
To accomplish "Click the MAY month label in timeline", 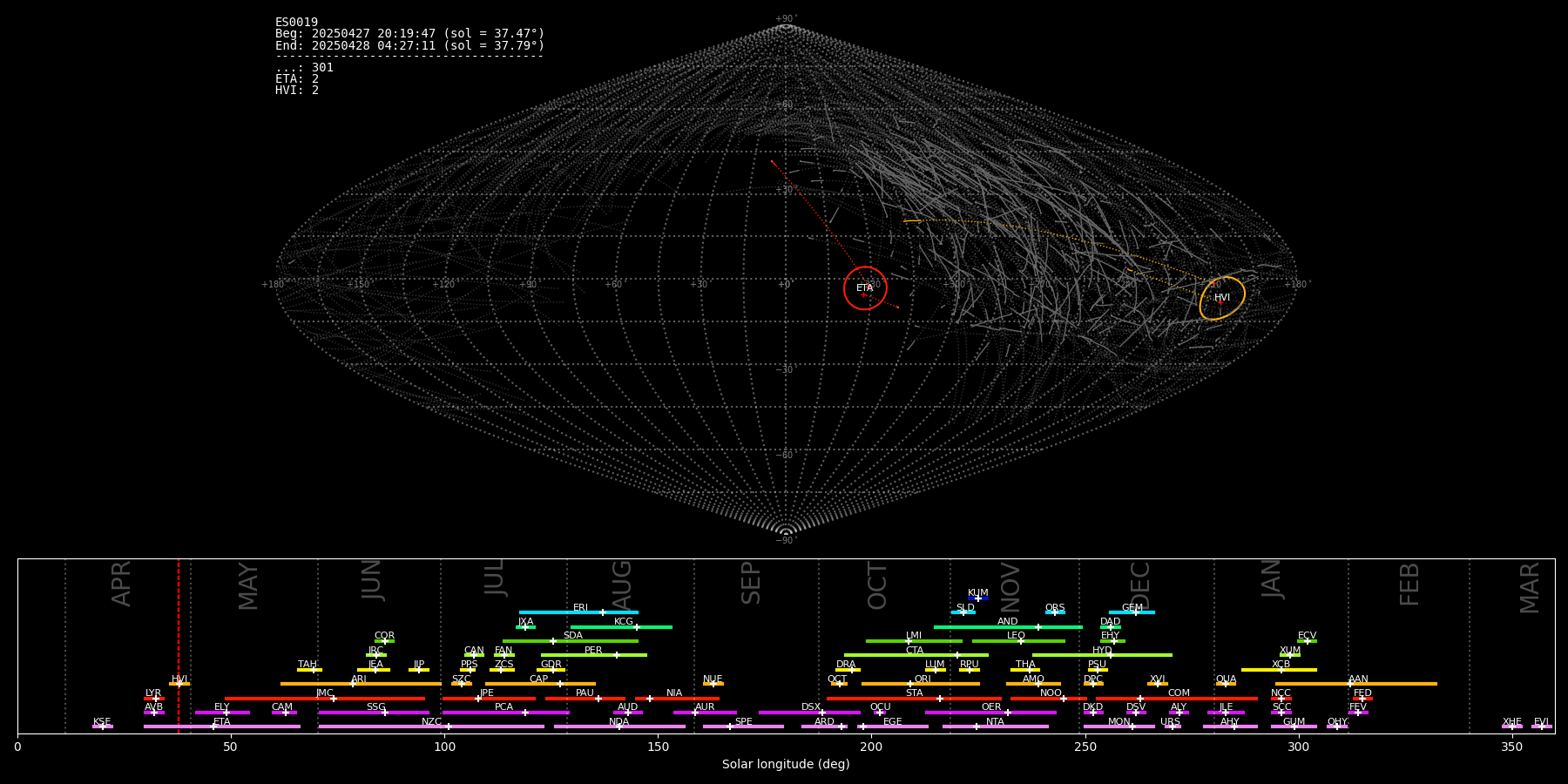I will tap(248, 586).
